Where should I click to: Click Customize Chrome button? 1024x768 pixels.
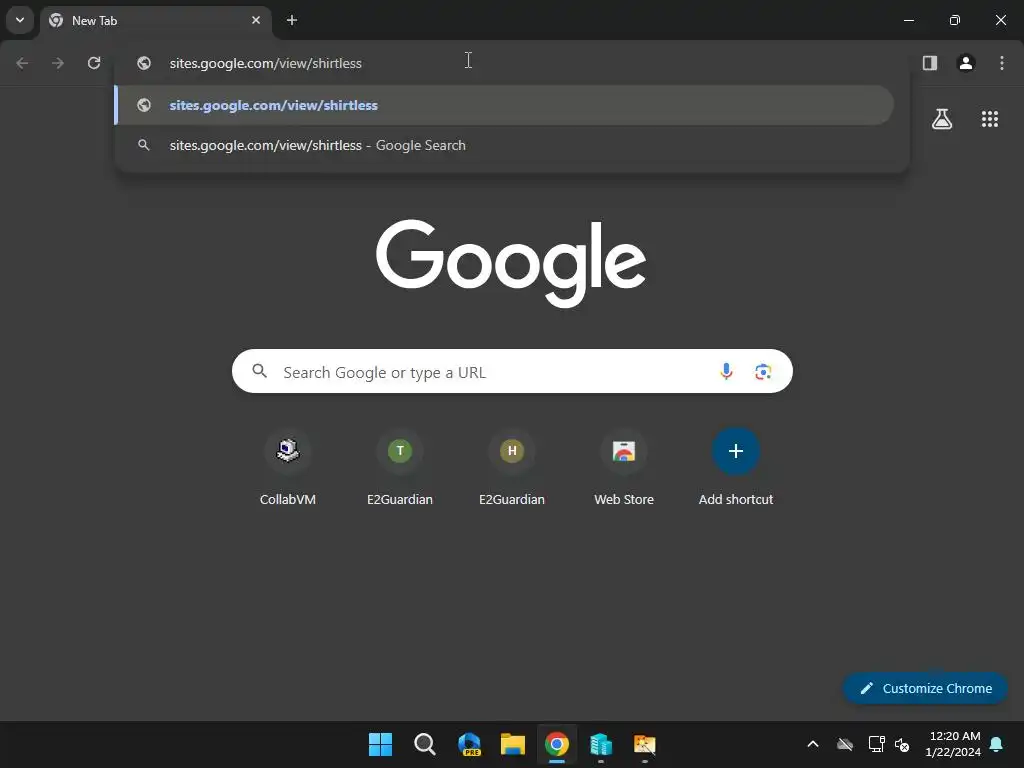[925, 688]
